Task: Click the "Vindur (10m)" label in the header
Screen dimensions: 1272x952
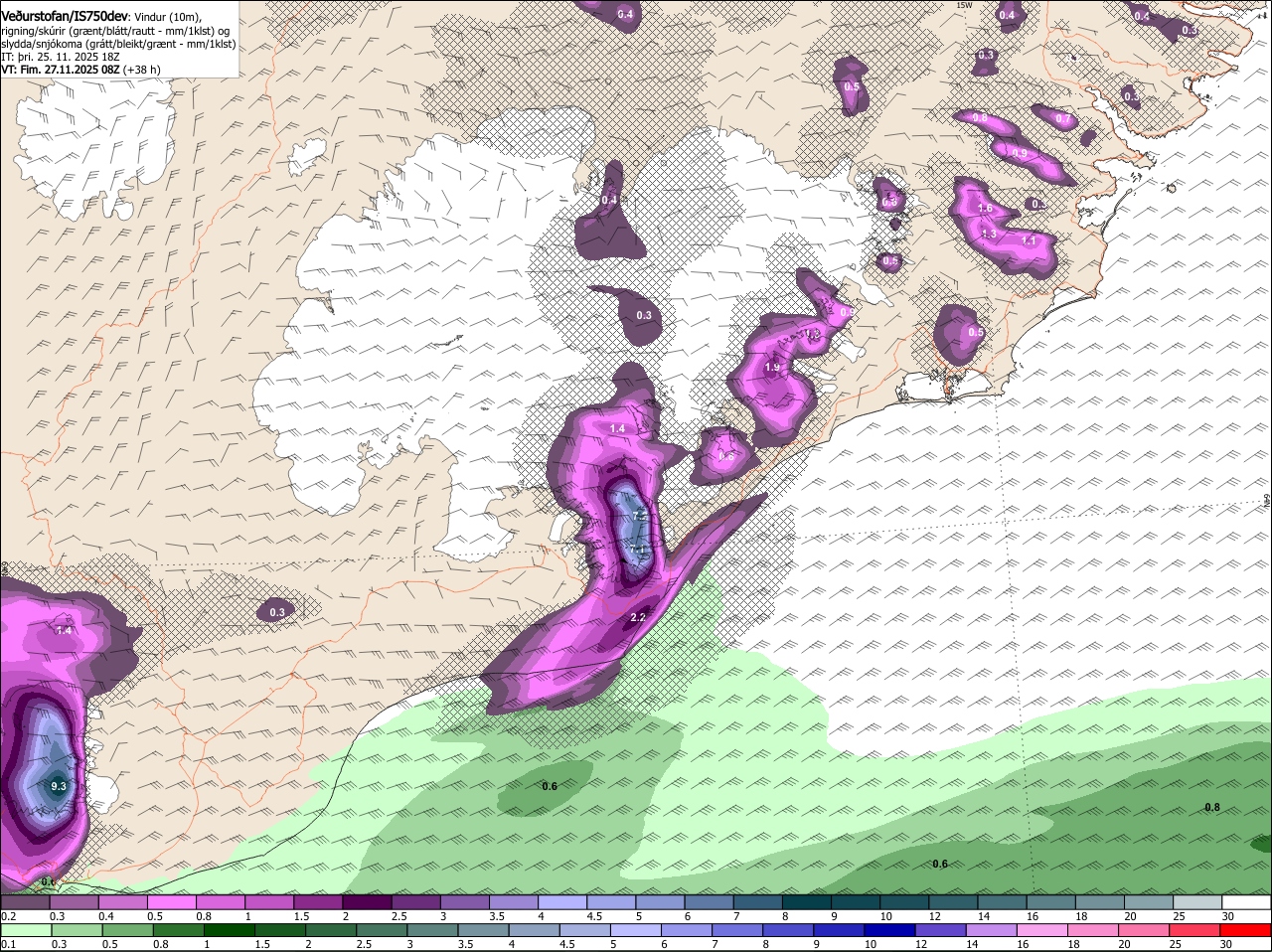Action: (x=167, y=17)
